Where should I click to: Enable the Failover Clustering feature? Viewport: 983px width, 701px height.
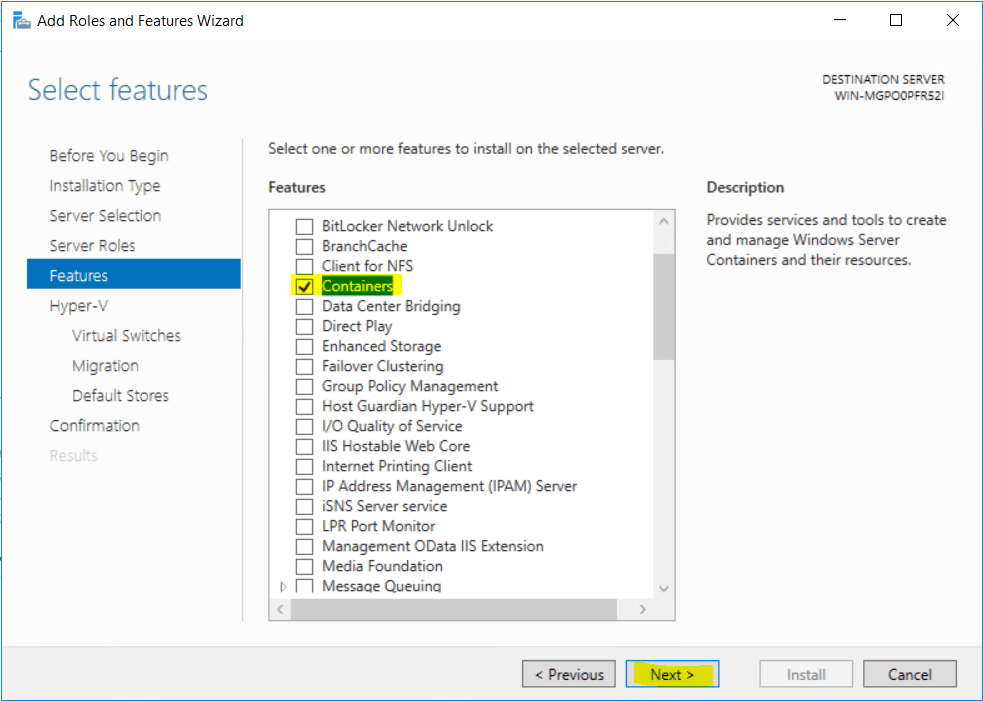[305, 366]
